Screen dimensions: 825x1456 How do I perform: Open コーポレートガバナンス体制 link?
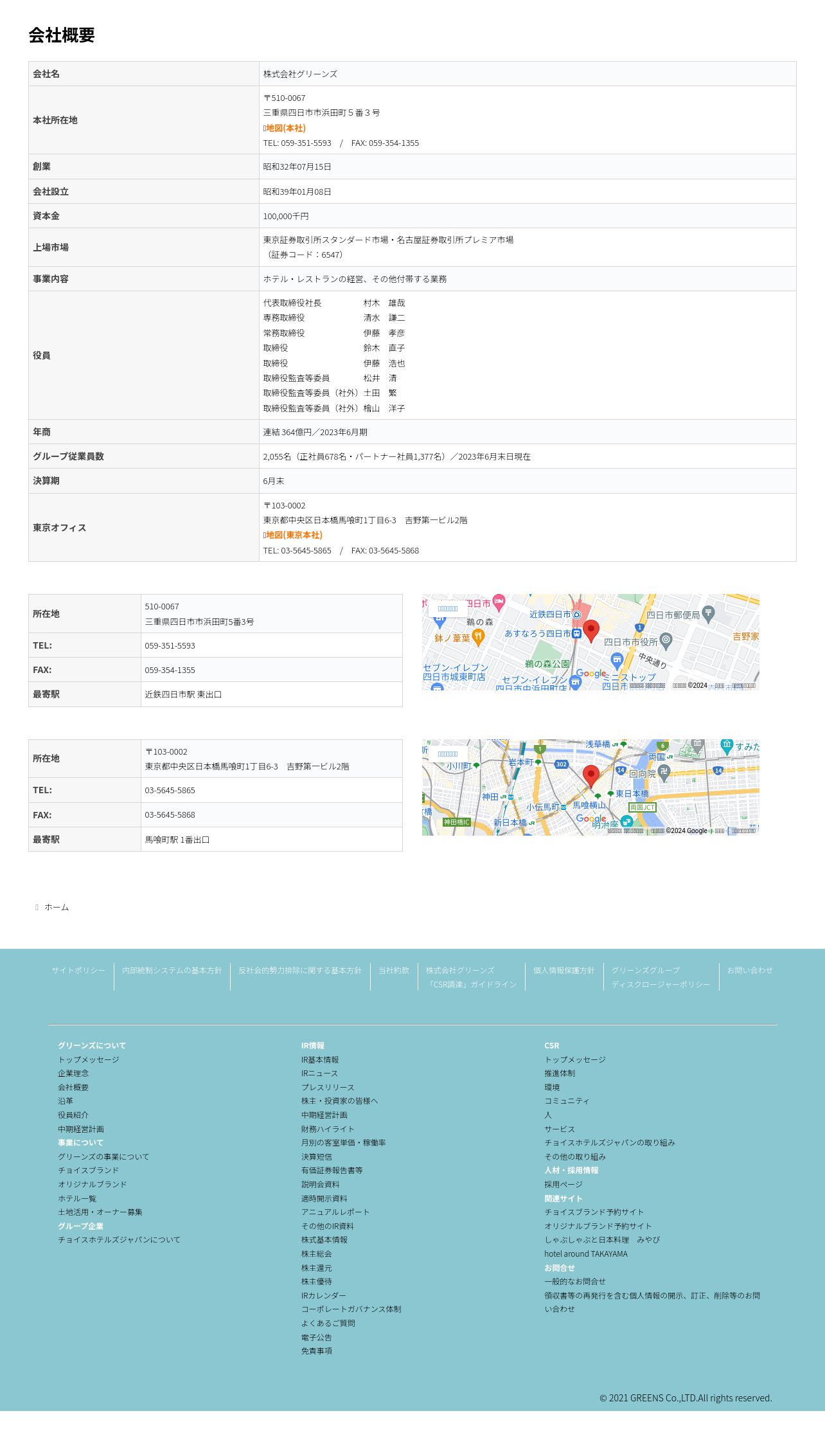click(351, 1309)
